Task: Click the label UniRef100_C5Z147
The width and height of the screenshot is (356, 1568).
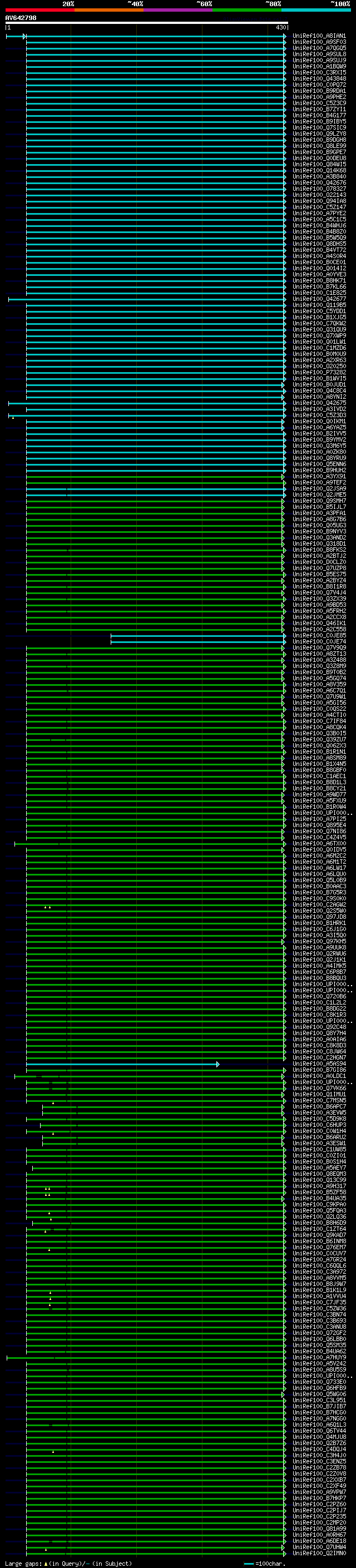Action: tap(319, 207)
